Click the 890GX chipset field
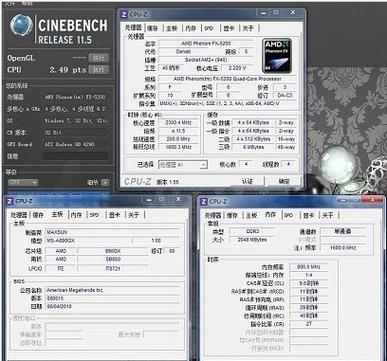 click(x=113, y=251)
